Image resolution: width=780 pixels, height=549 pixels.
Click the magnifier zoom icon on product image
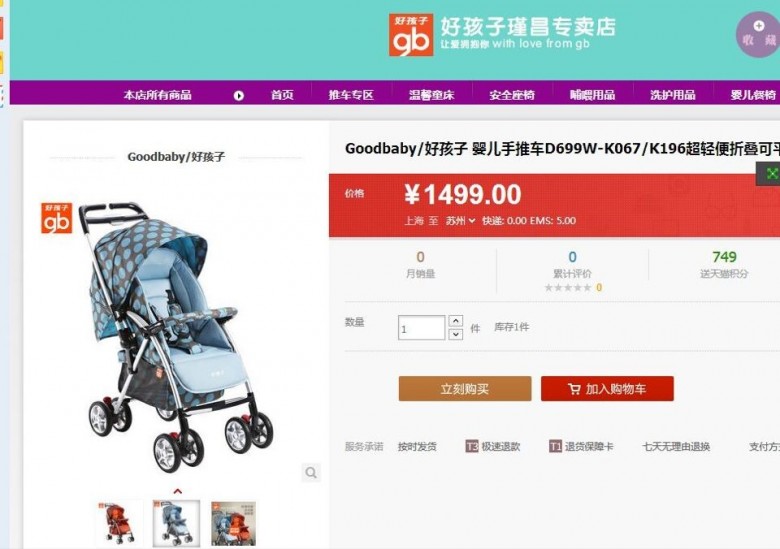tap(311, 472)
